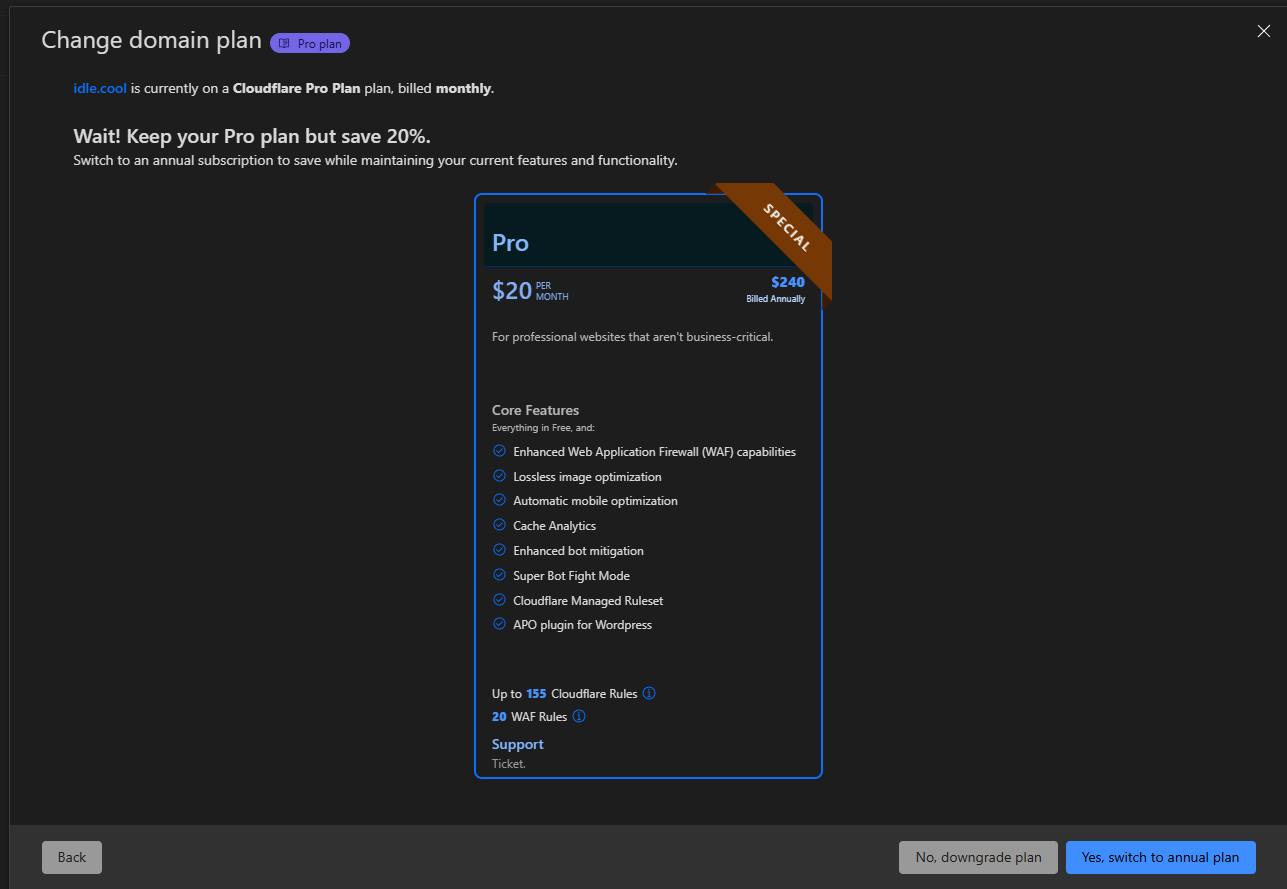This screenshot has height=889, width=1287.
Task: Click the Back button
Action: pos(72,857)
